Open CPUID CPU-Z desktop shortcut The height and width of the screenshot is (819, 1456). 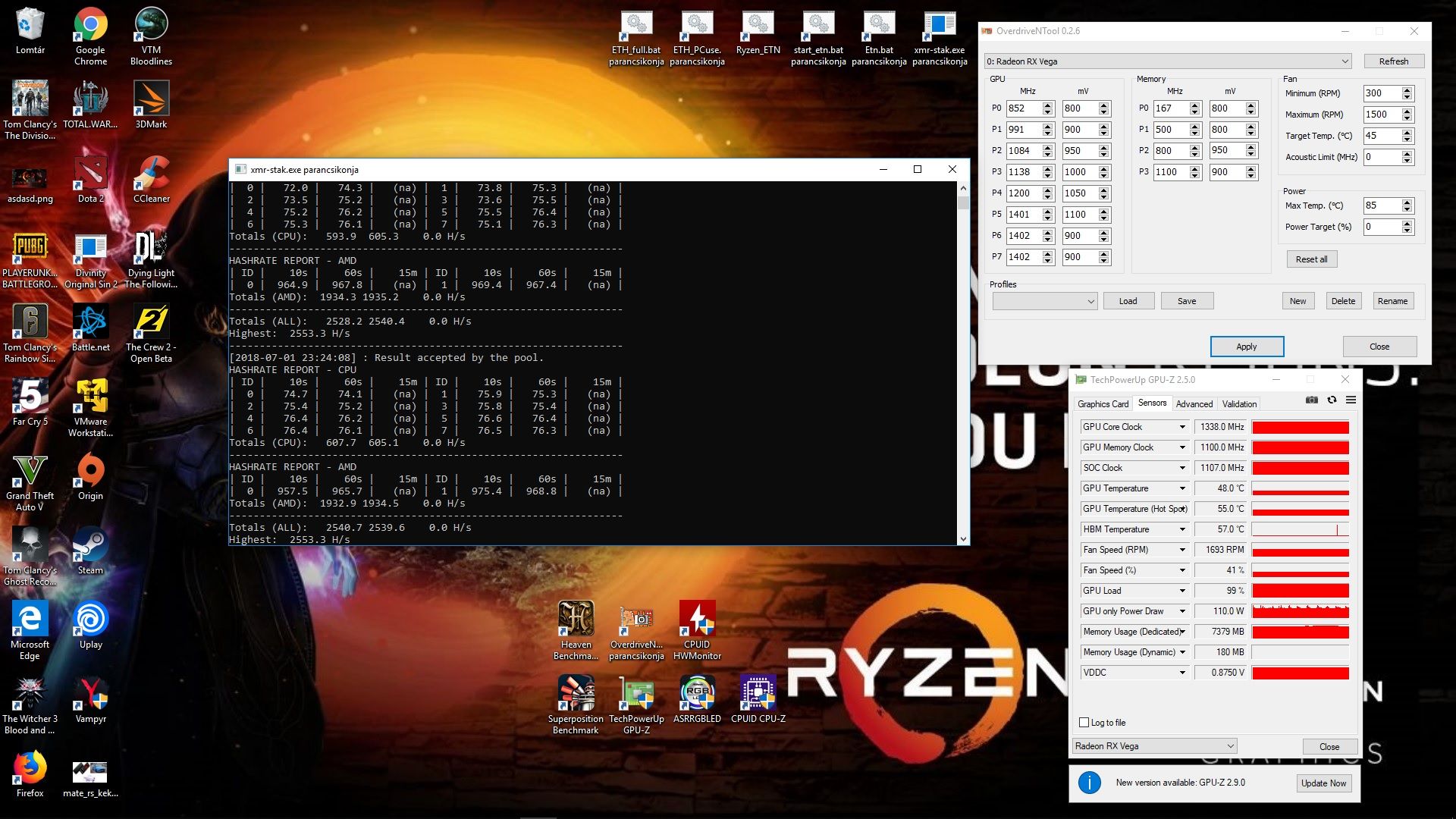[758, 699]
